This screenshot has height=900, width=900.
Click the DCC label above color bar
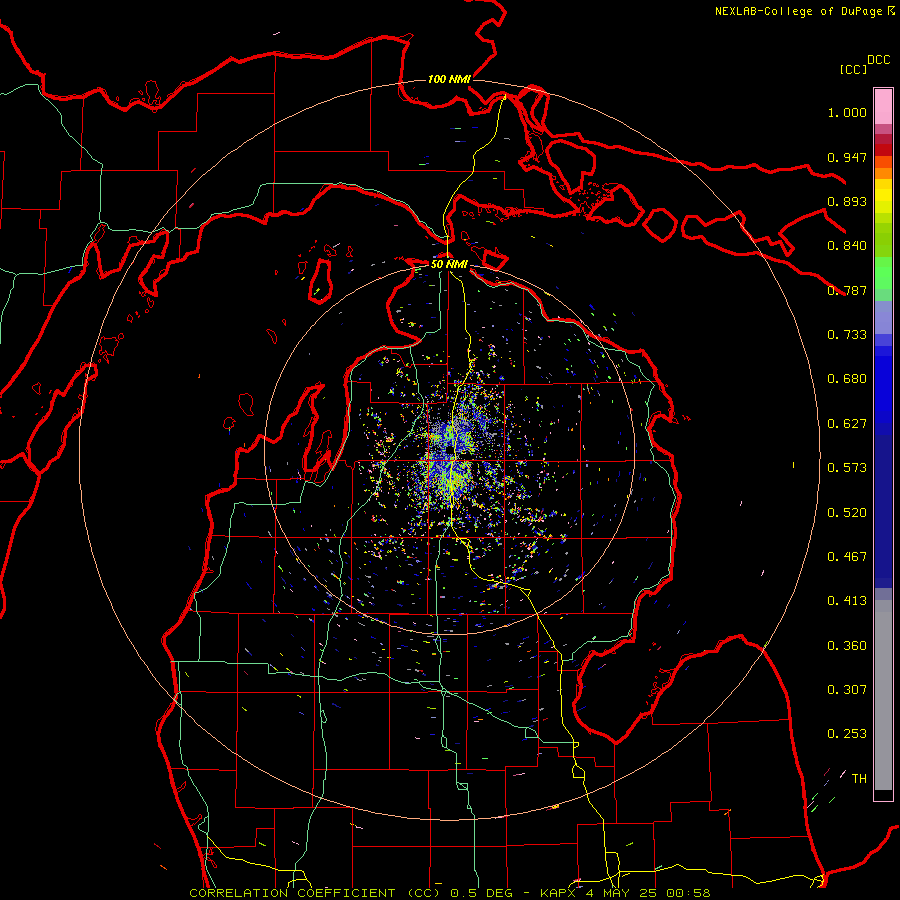(879, 60)
